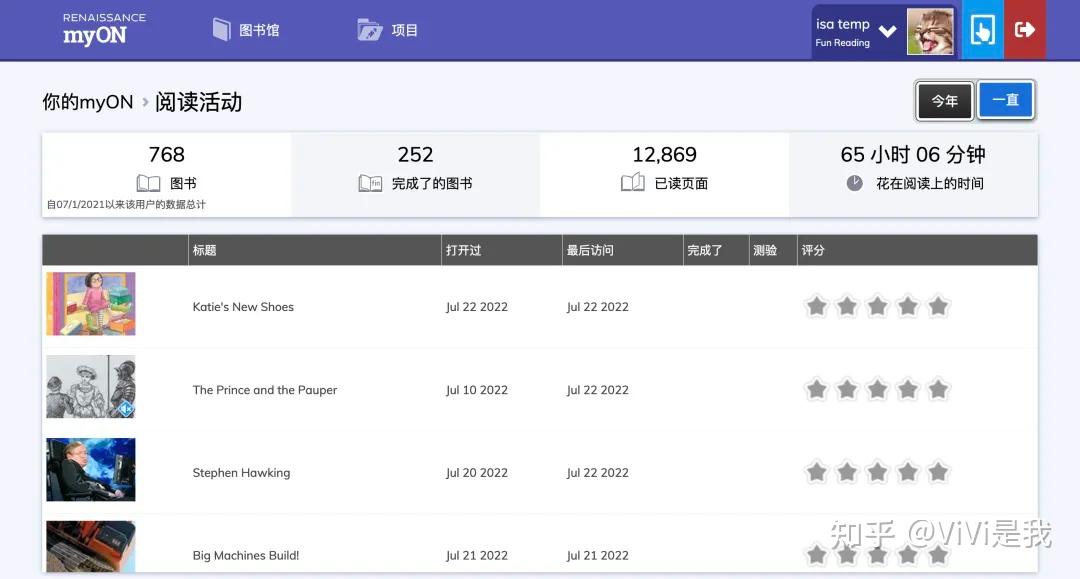Click the cat avatar profile picture
Screen dimensions: 1080x579
point(931,29)
